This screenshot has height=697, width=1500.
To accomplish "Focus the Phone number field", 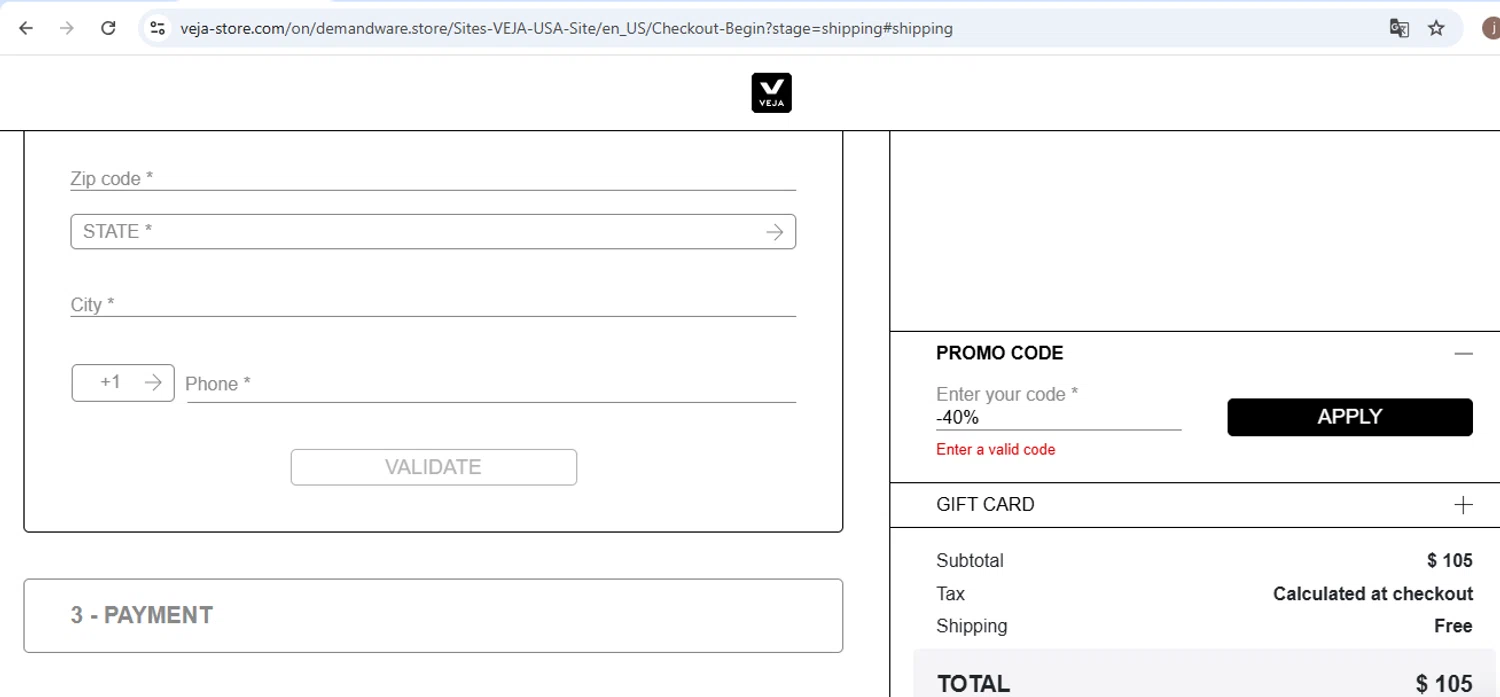I will tap(491, 384).
